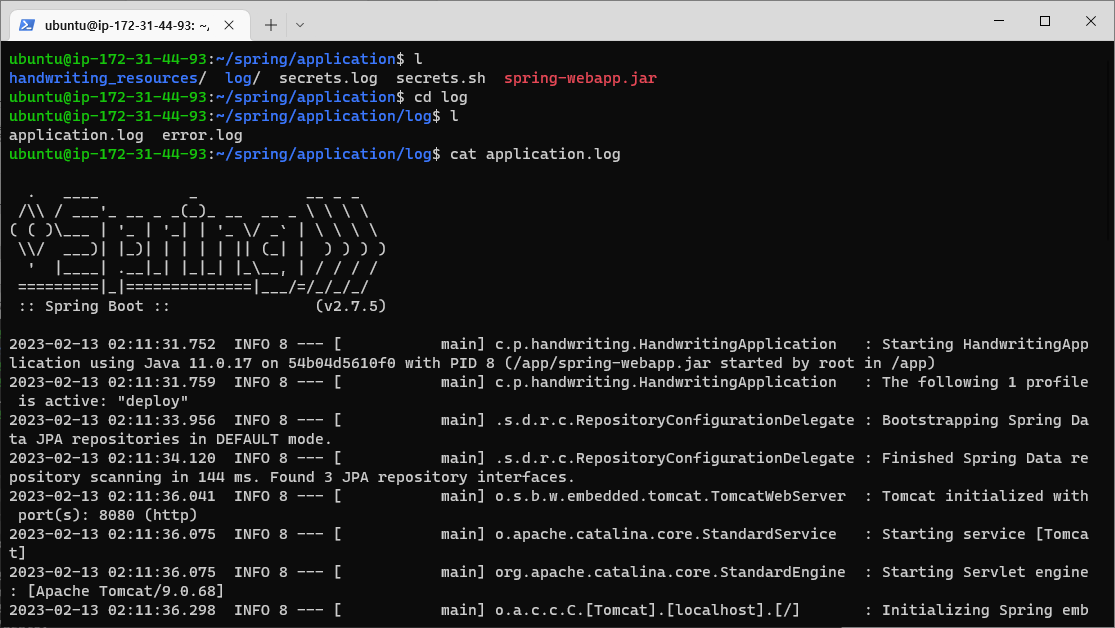Open the new-tab profile dropdown
The height and width of the screenshot is (628, 1115).
click(300, 25)
